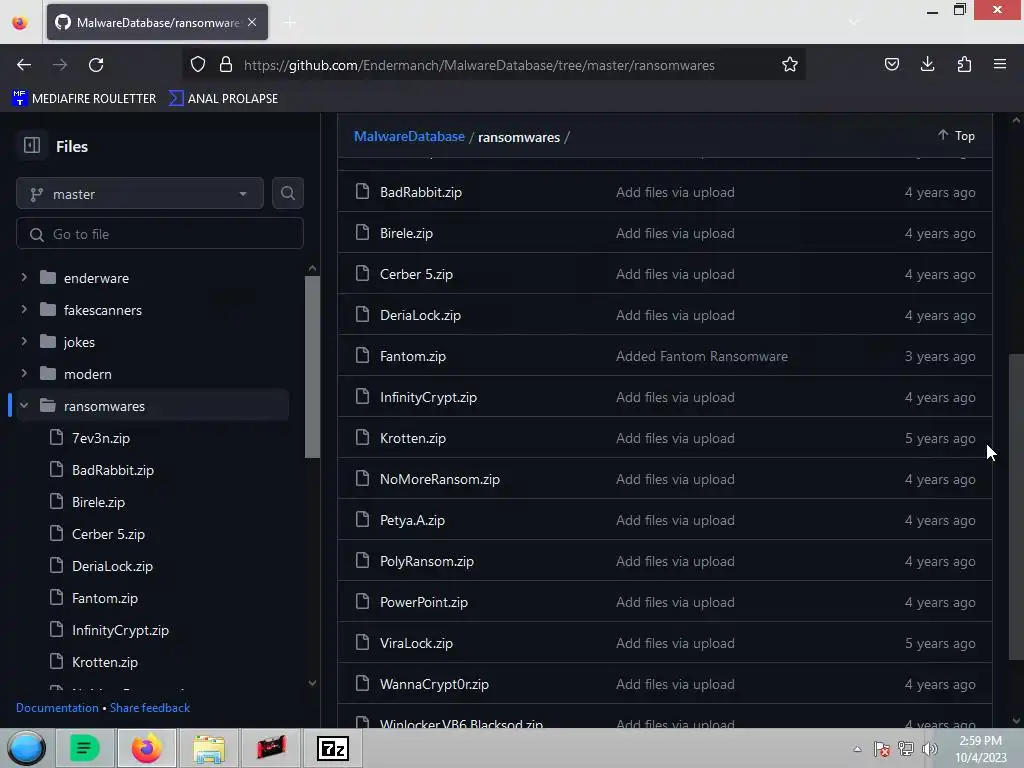
Task: Open the new tab plus button
Action: (x=290, y=23)
